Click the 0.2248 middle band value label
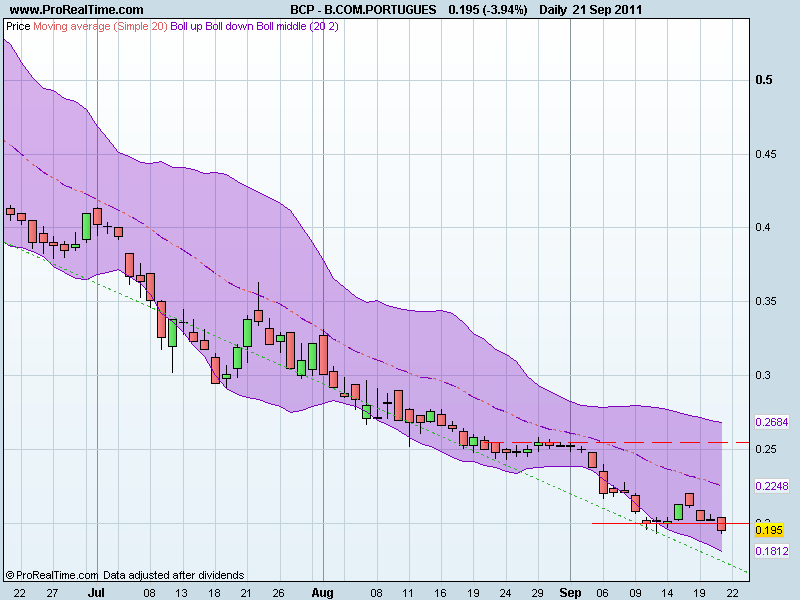 pyautogui.click(x=771, y=487)
